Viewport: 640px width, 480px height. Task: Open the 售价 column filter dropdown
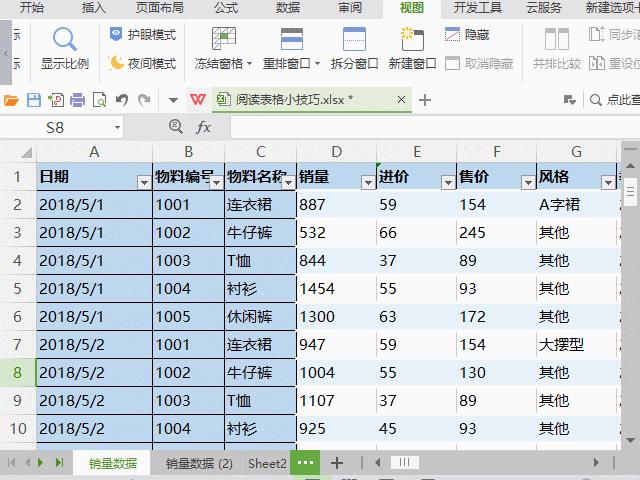coord(528,182)
